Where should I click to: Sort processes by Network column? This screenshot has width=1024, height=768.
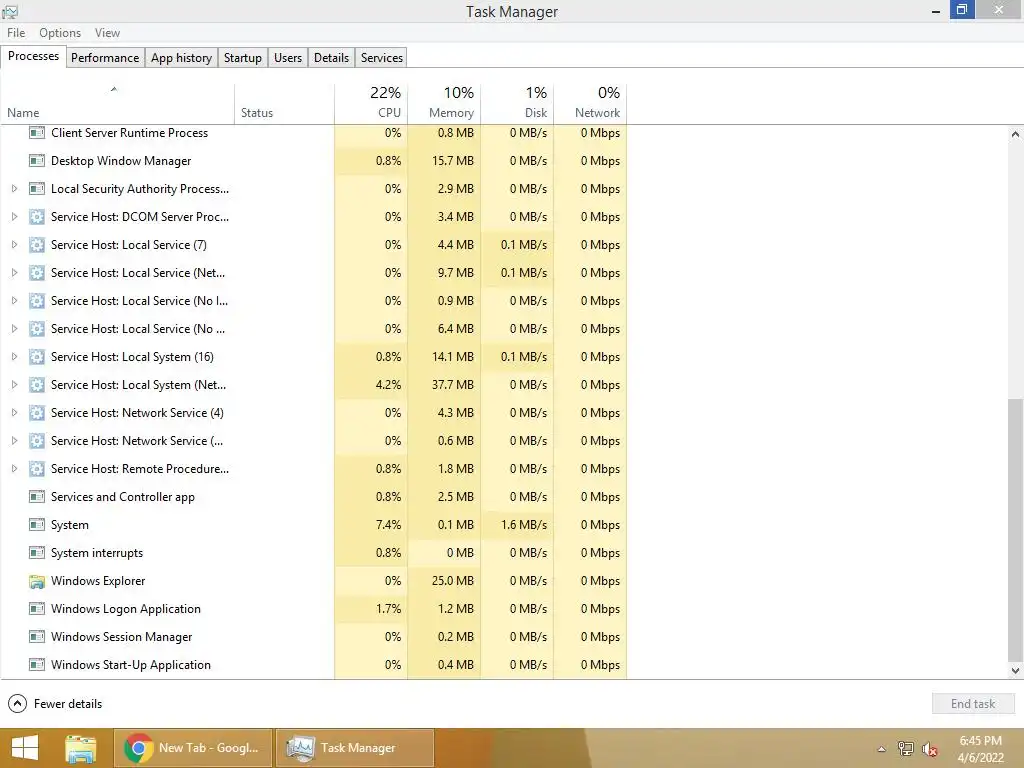pos(590,104)
